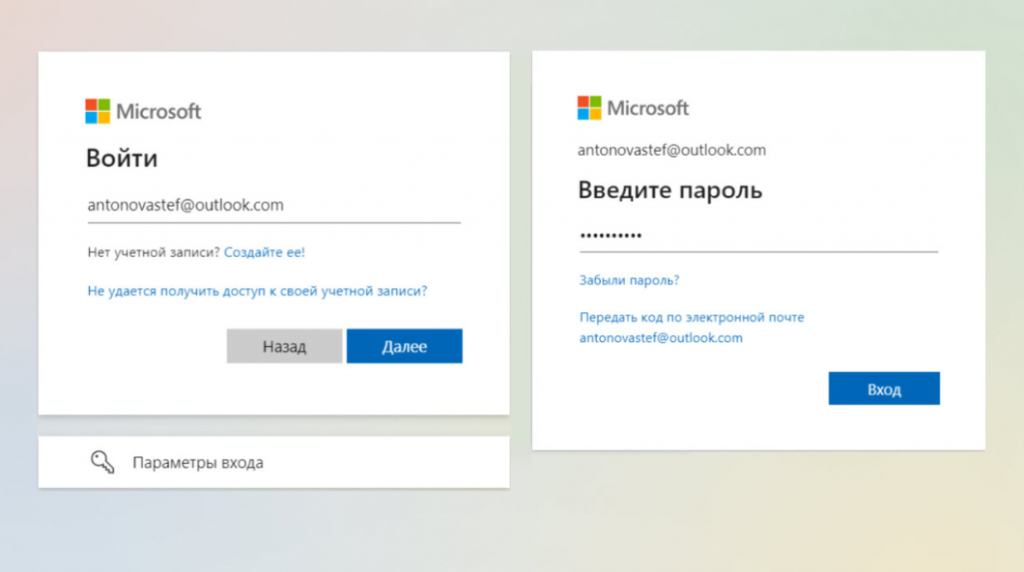Click the Далее button
Image resolution: width=1024 pixels, height=572 pixels.
[x=404, y=346]
